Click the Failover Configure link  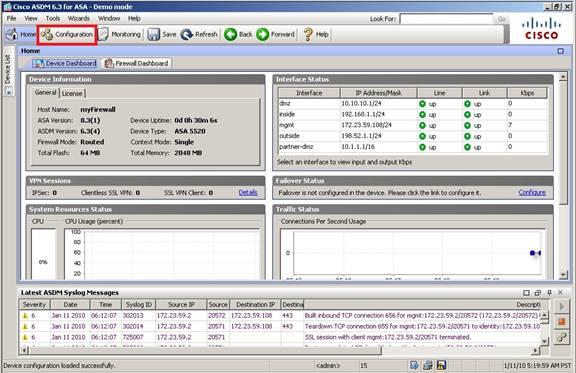click(x=532, y=193)
